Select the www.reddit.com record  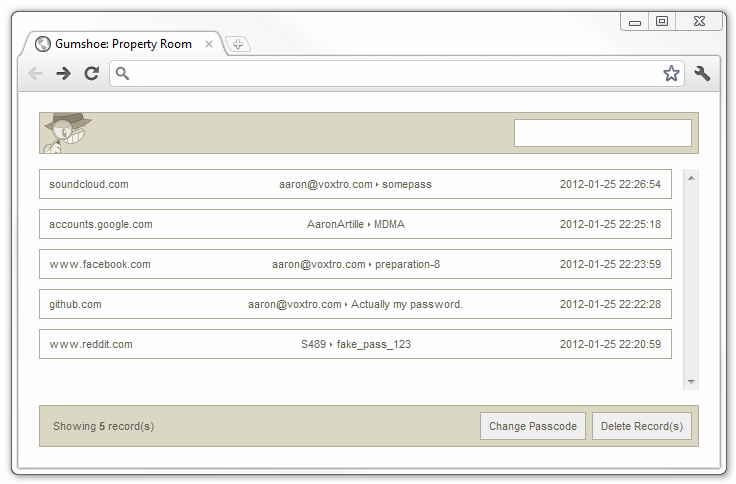pos(355,344)
